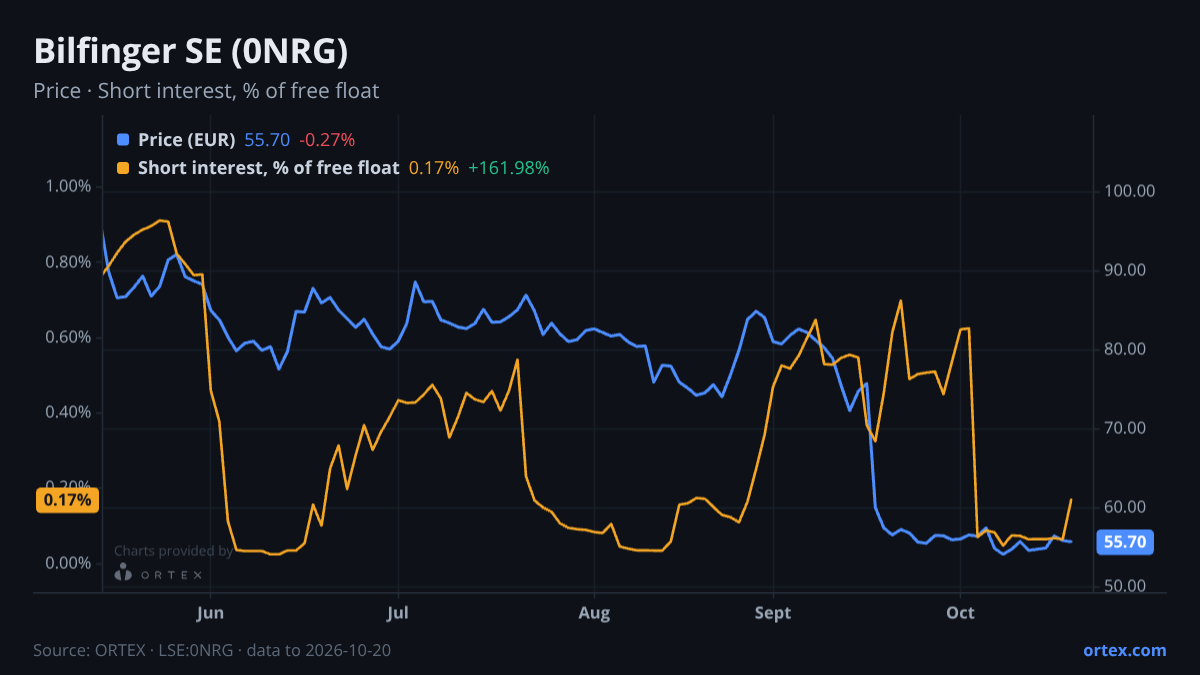
Task: Click the 0.80% left axis label
Action: pyautogui.click(x=69, y=262)
